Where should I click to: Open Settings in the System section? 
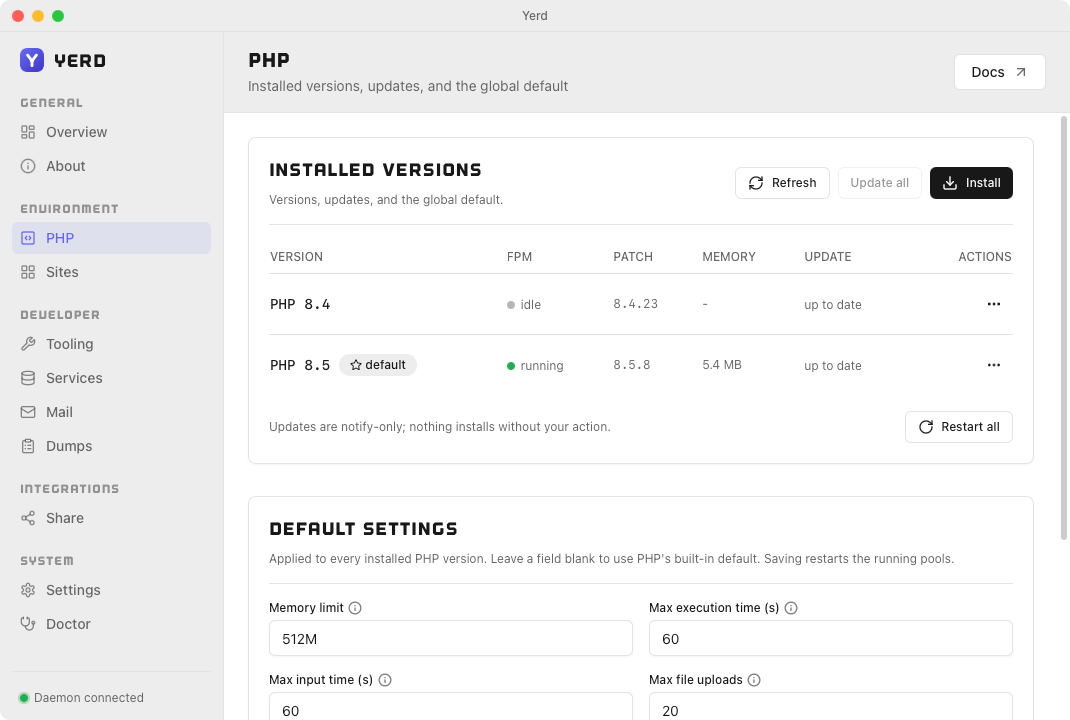click(112, 590)
